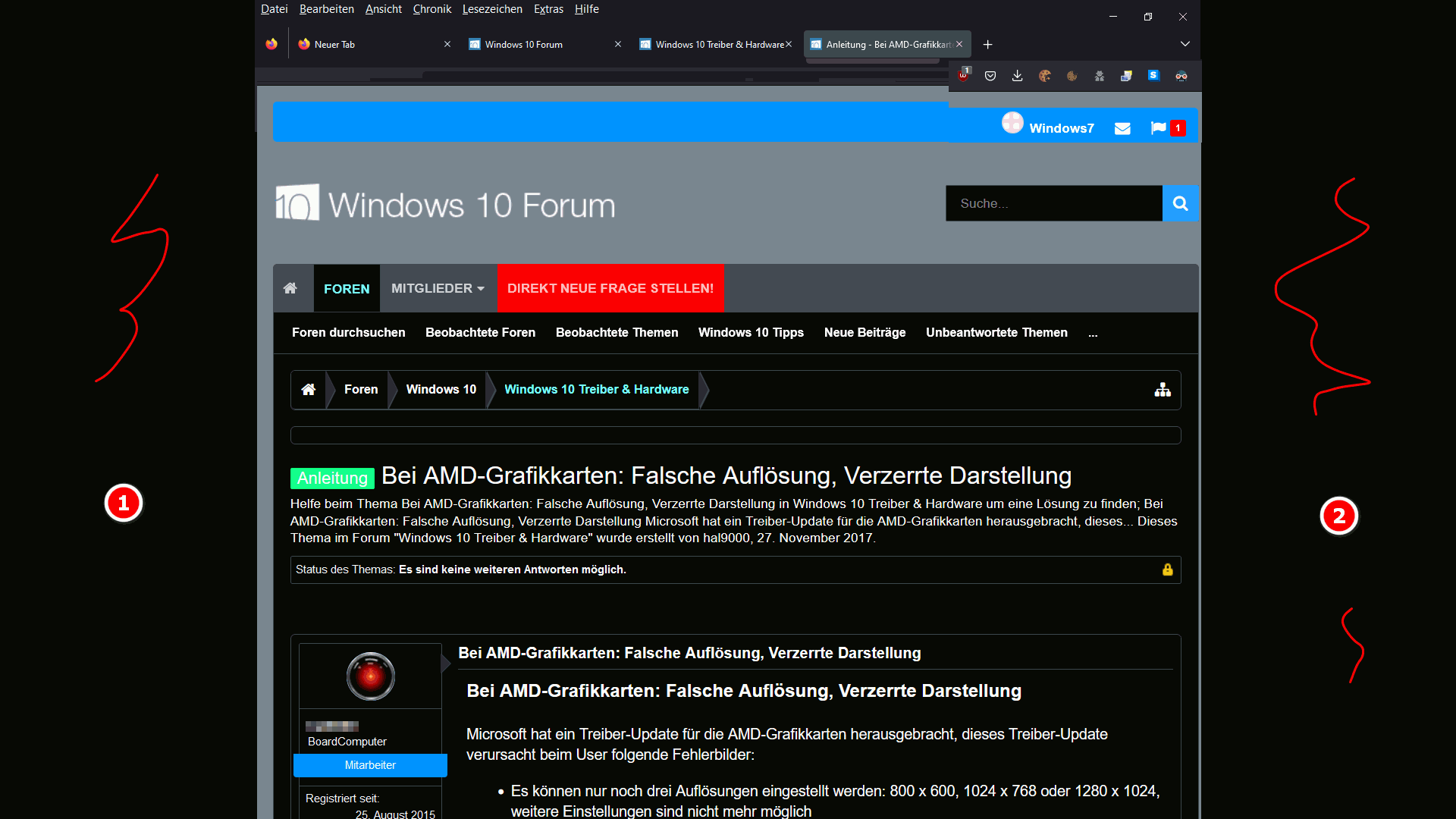Expand the MITGLIEDER dropdown menu
1456x819 pixels.
coord(438,288)
